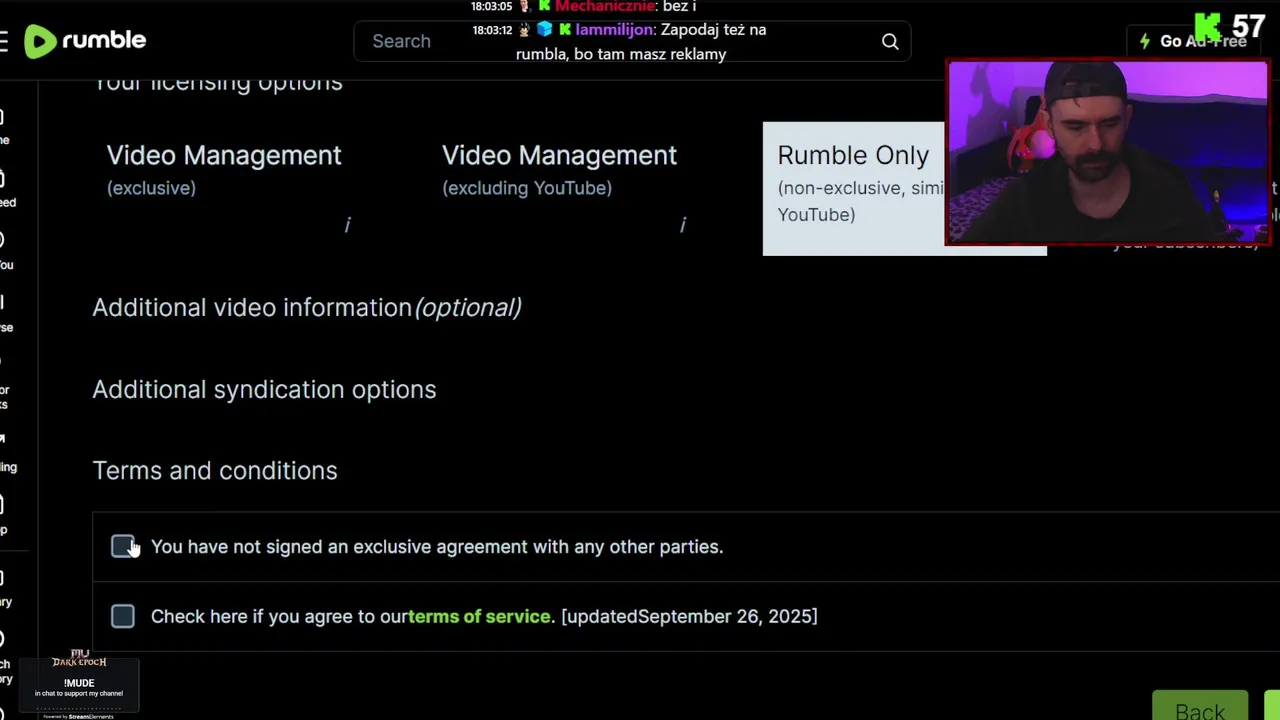Open info icon for Video Management (excluding YouTube)
1280x720 pixels.
(x=683, y=226)
